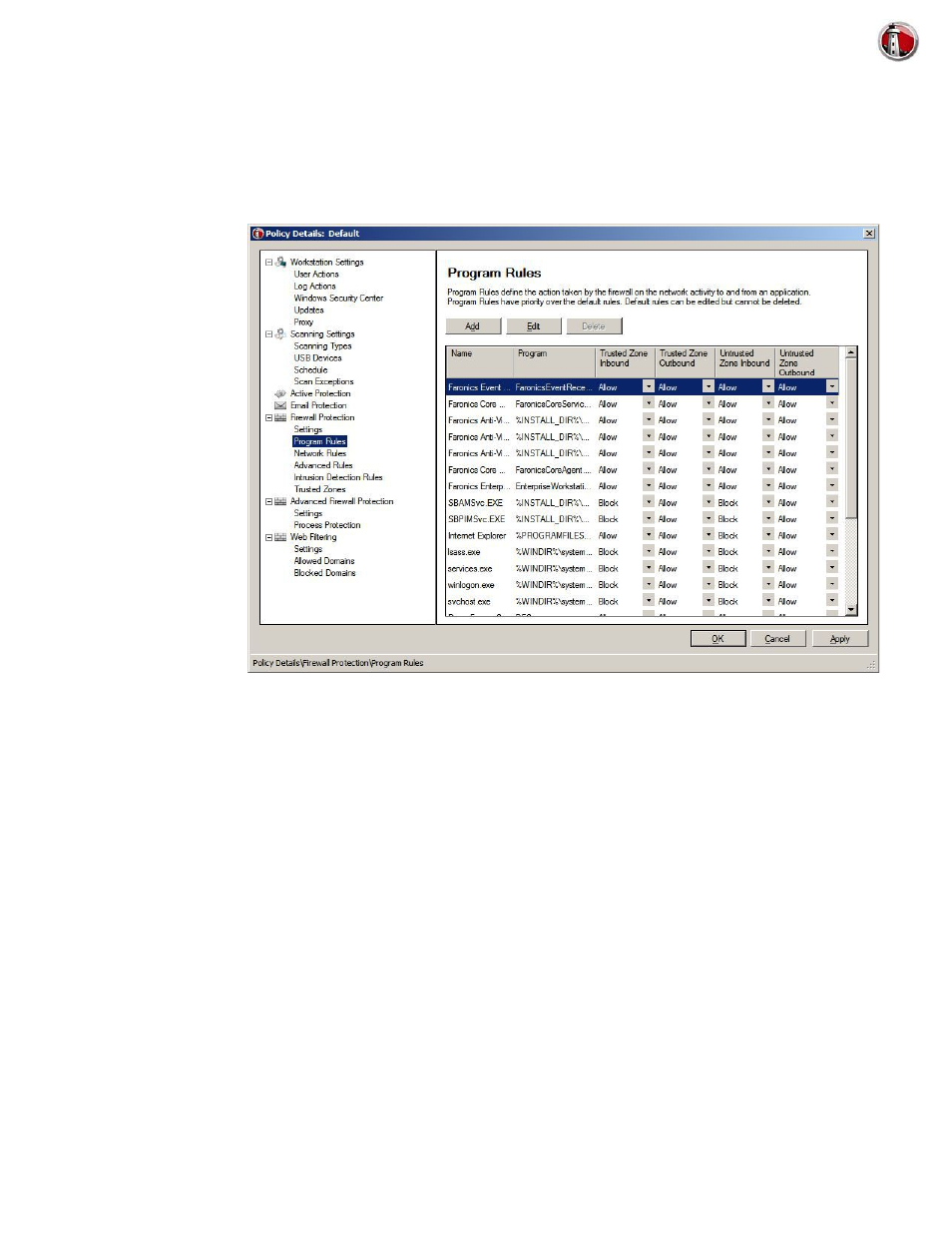Open Advanced Rules page
Viewport: 952px width, 1233px height.
point(323,465)
